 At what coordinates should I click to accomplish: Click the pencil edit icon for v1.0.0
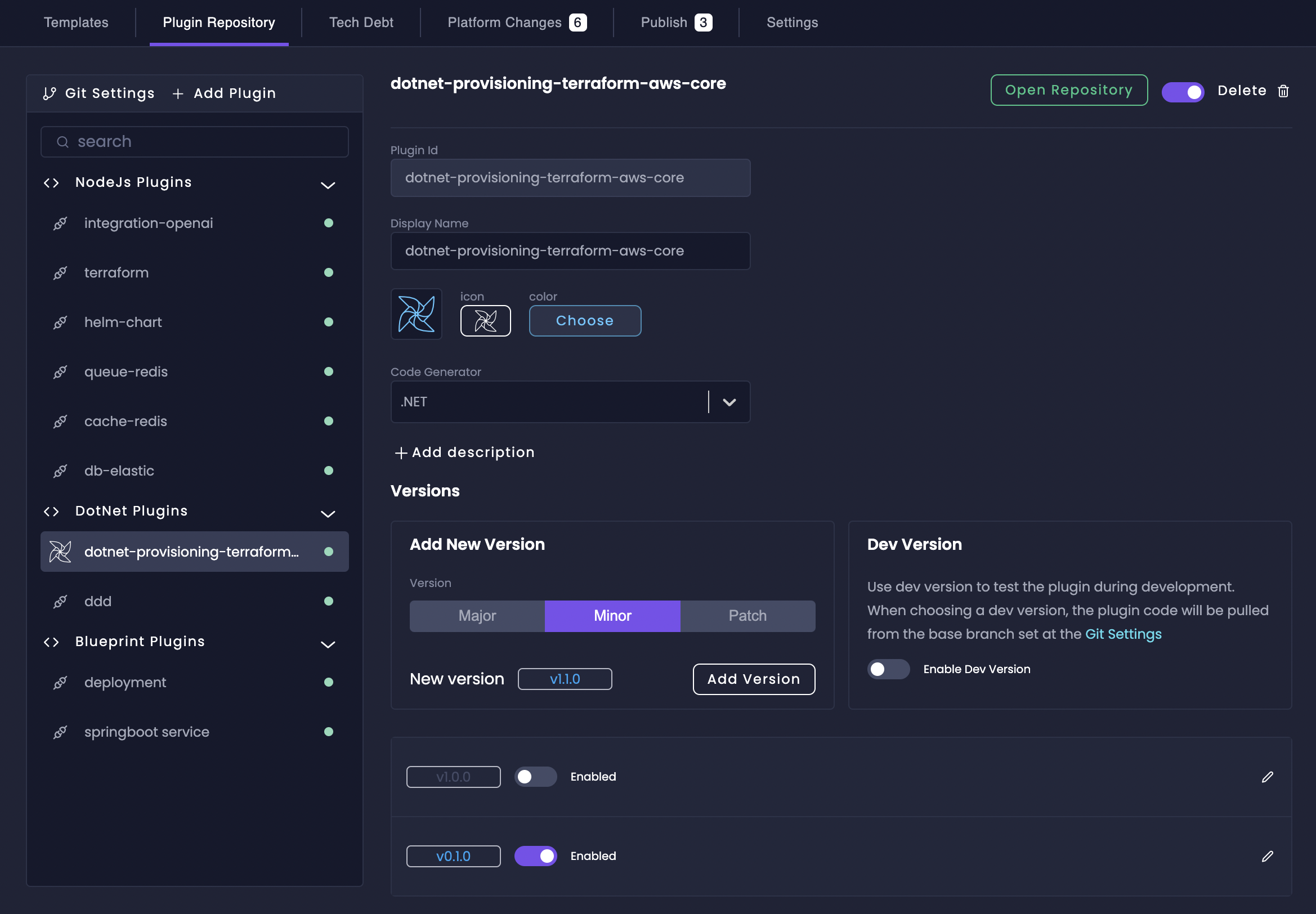point(1267,777)
